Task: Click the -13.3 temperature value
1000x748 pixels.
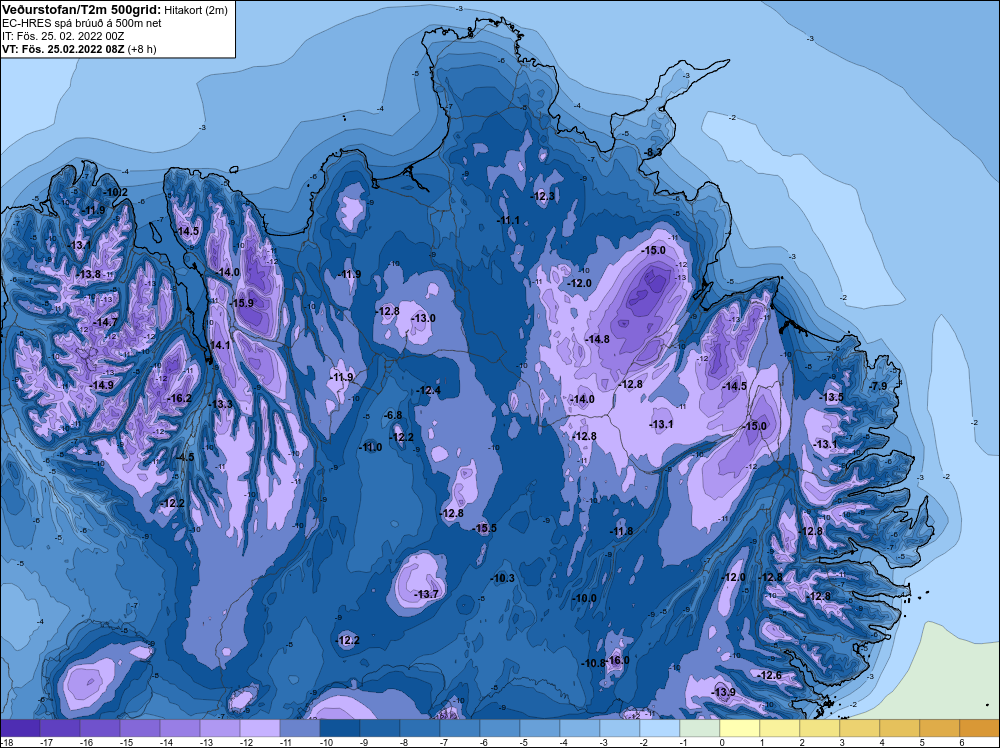Action: click(221, 404)
